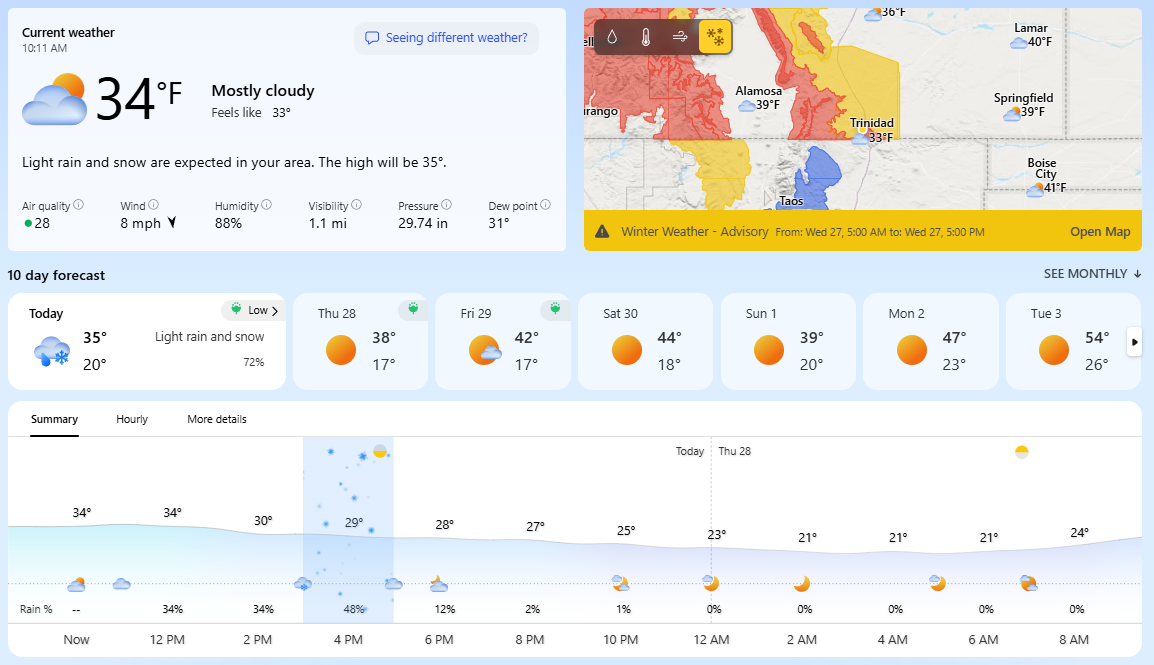1154x665 pixels.
Task: Click info icon beside Pressure
Action: [x=446, y=205]
